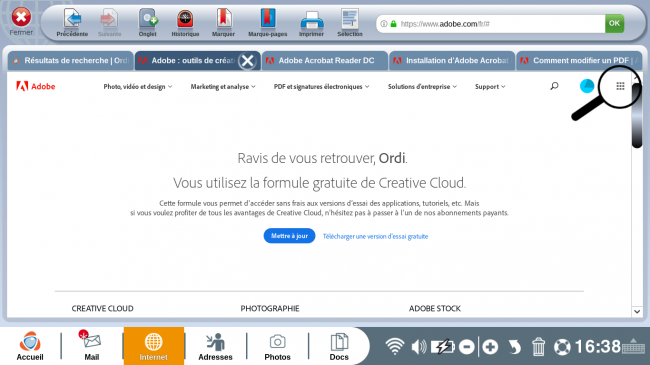This screenshot has height=365, width=650.
Task: Activate the Sélection tool
Action: click(350, 22)
